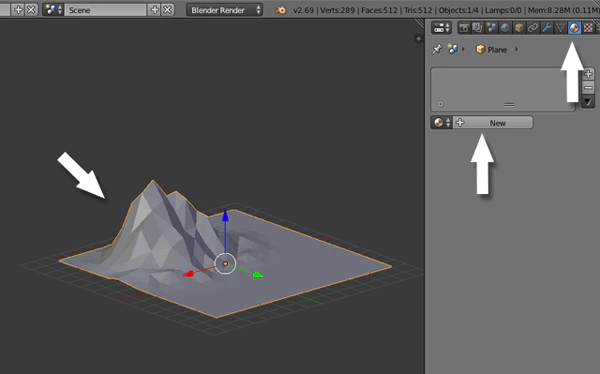Open the Object Constraints tab (chain icon)

point(533,28)
